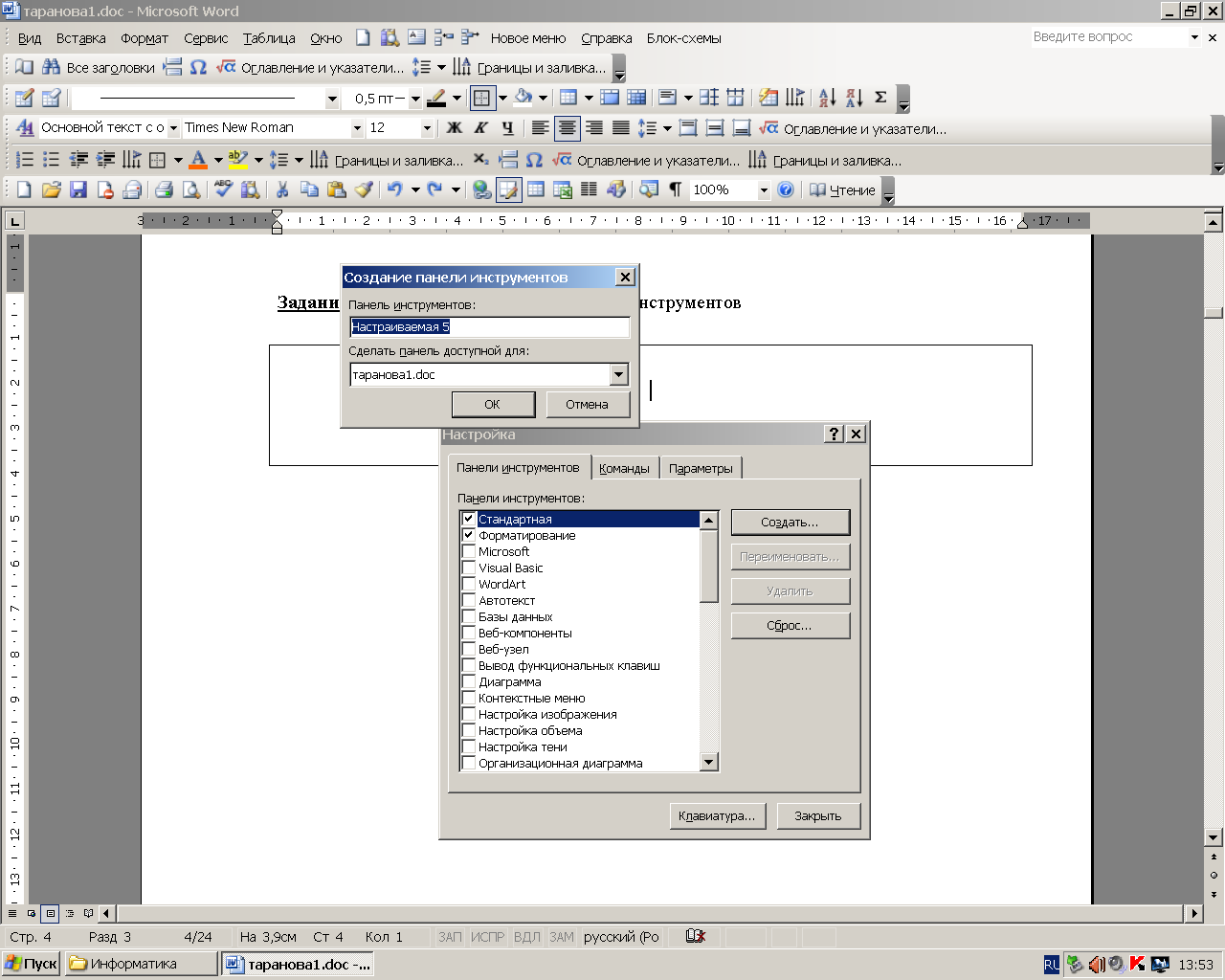The height and width of the screenshot is (980, 1225).
Task: Click OK in the toolbar creation dialog
Action: [x=493, y=404]
